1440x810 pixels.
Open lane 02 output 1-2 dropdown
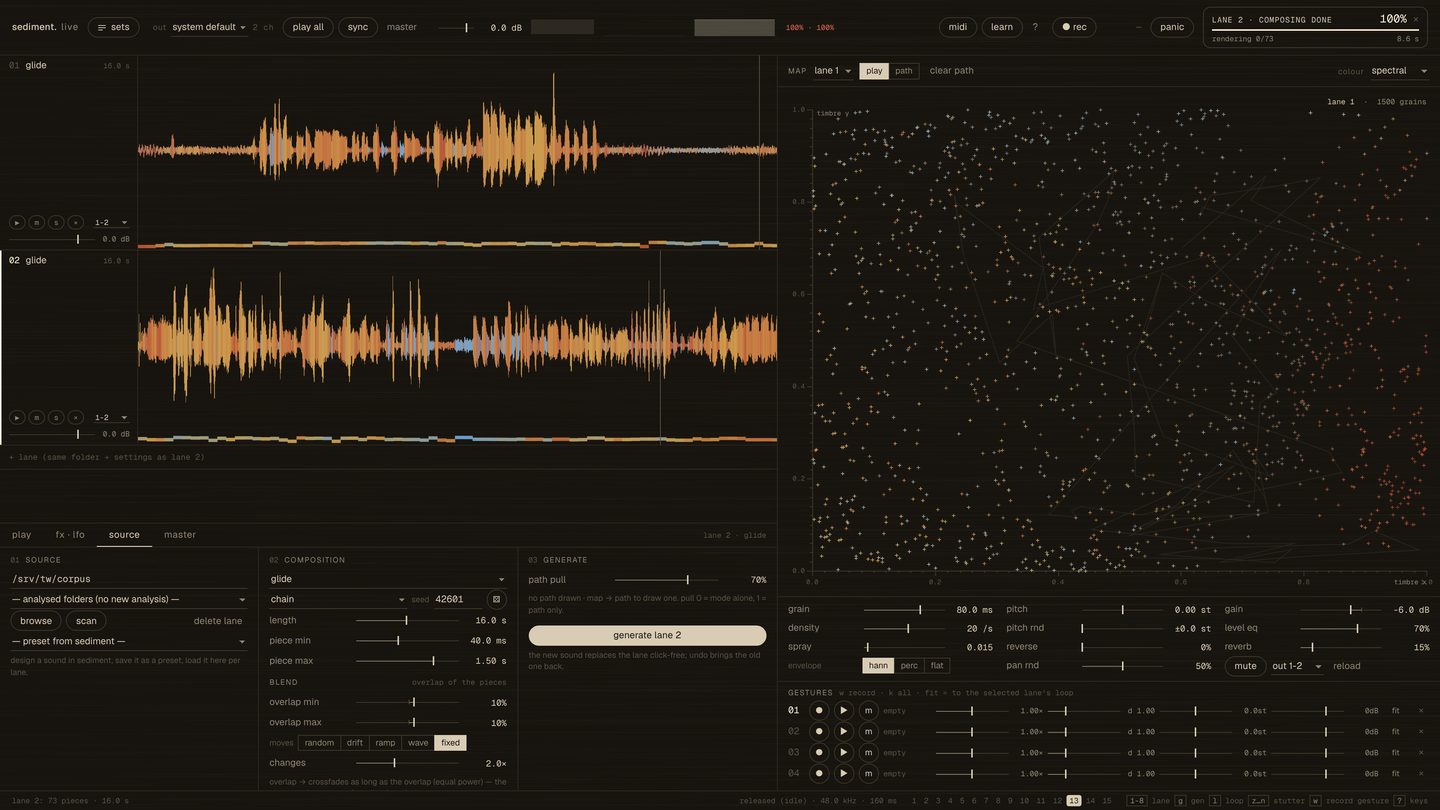pyautogui.click(x=110, y=417)
